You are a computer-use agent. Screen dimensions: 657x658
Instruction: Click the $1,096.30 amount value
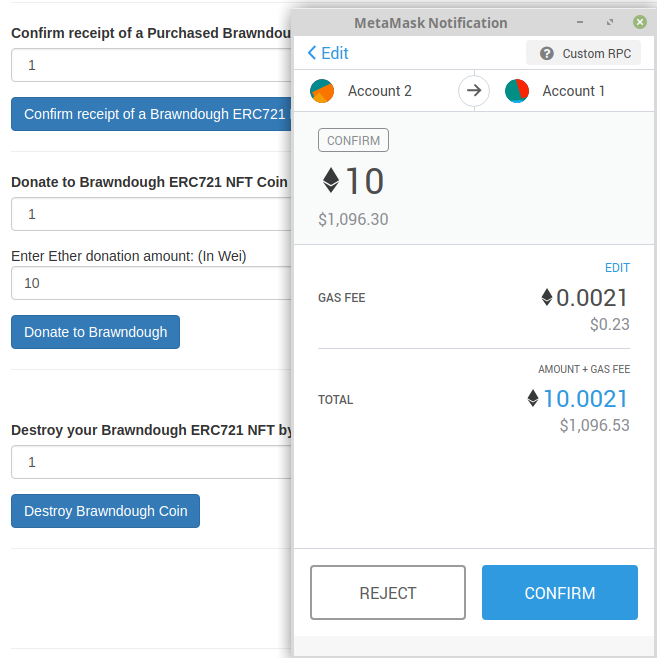coord(353,219)
